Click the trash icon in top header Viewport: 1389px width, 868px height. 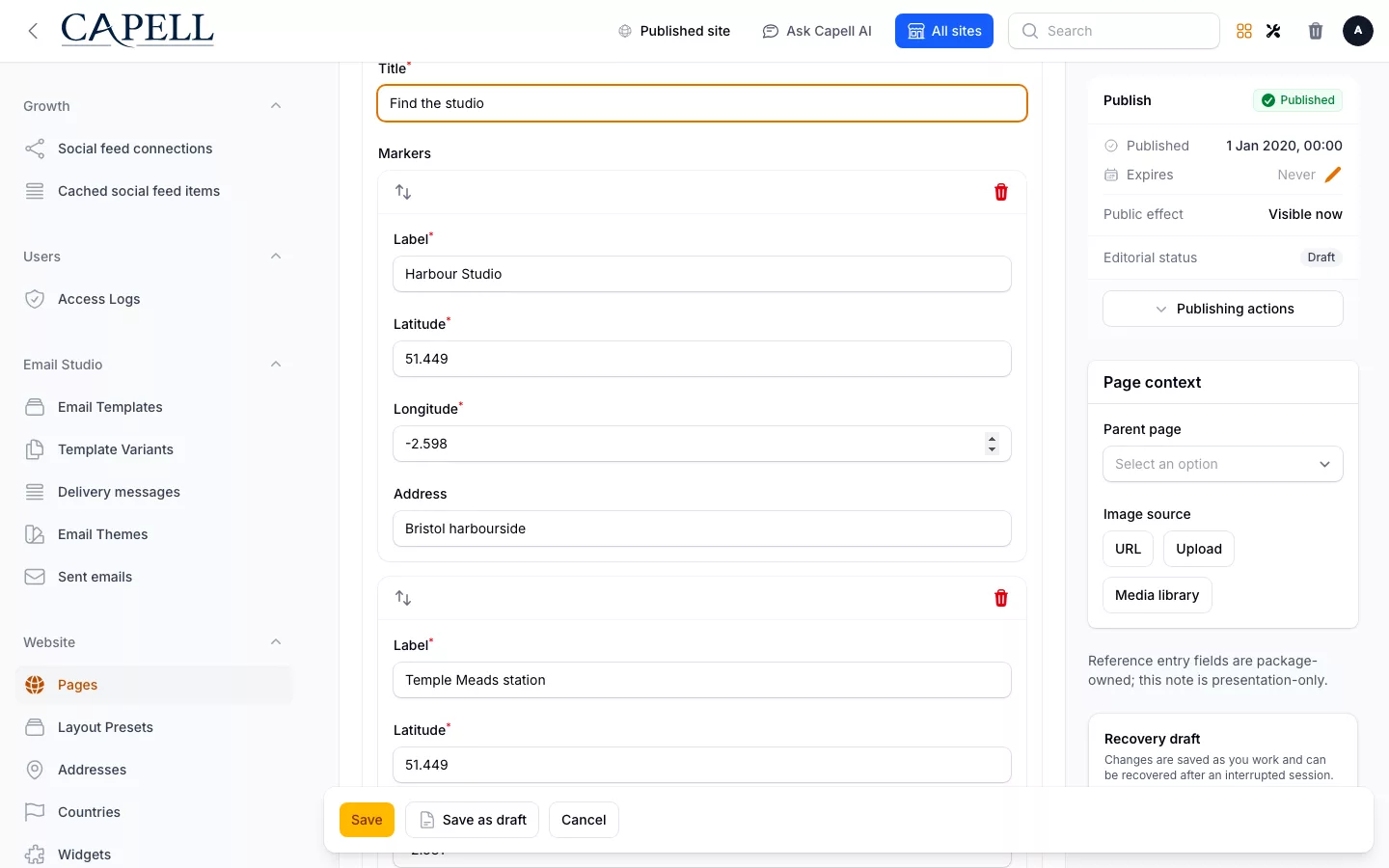click(1316, 31)
